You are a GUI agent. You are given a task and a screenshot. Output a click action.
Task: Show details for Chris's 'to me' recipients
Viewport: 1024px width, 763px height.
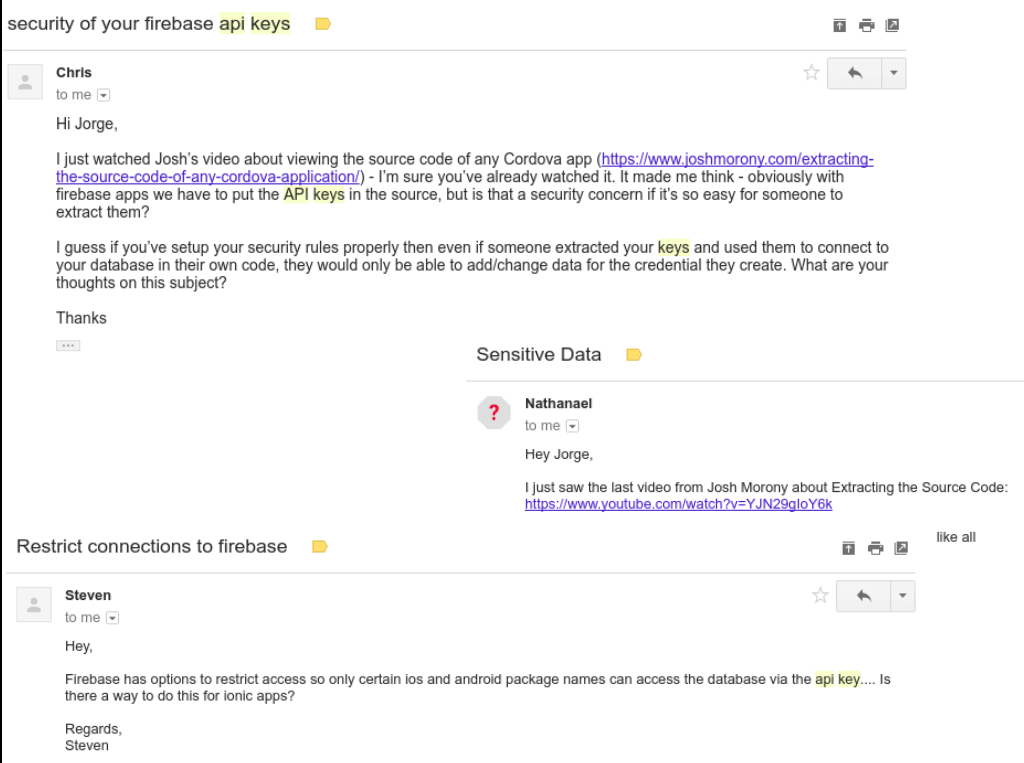click(103, 95)
